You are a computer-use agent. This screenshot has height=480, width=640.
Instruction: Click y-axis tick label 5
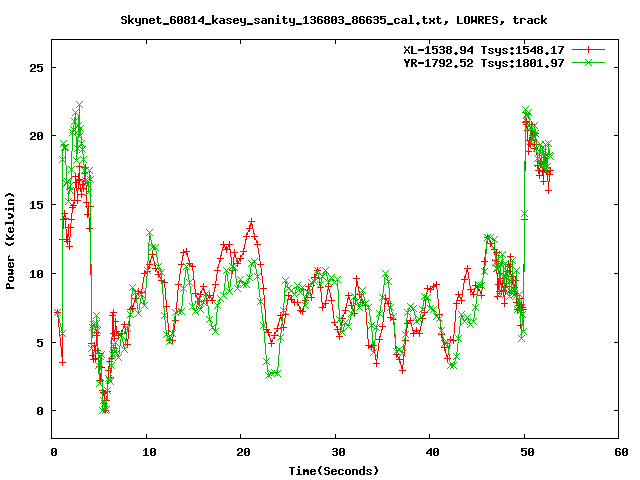(x=40, y=343)
